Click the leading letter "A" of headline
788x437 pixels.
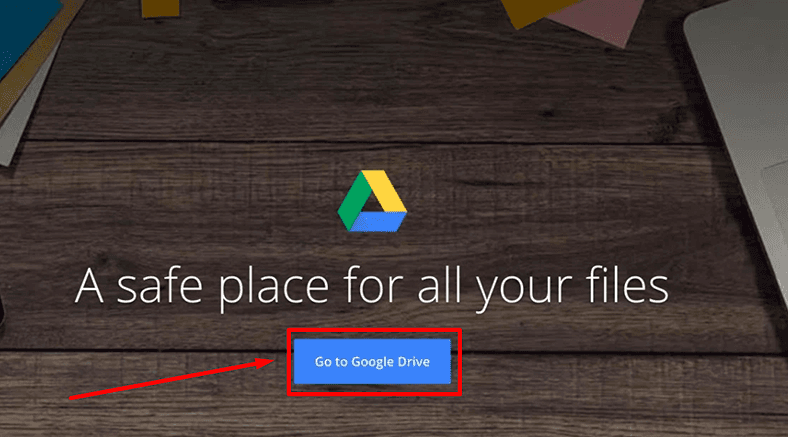click(89, 285)
